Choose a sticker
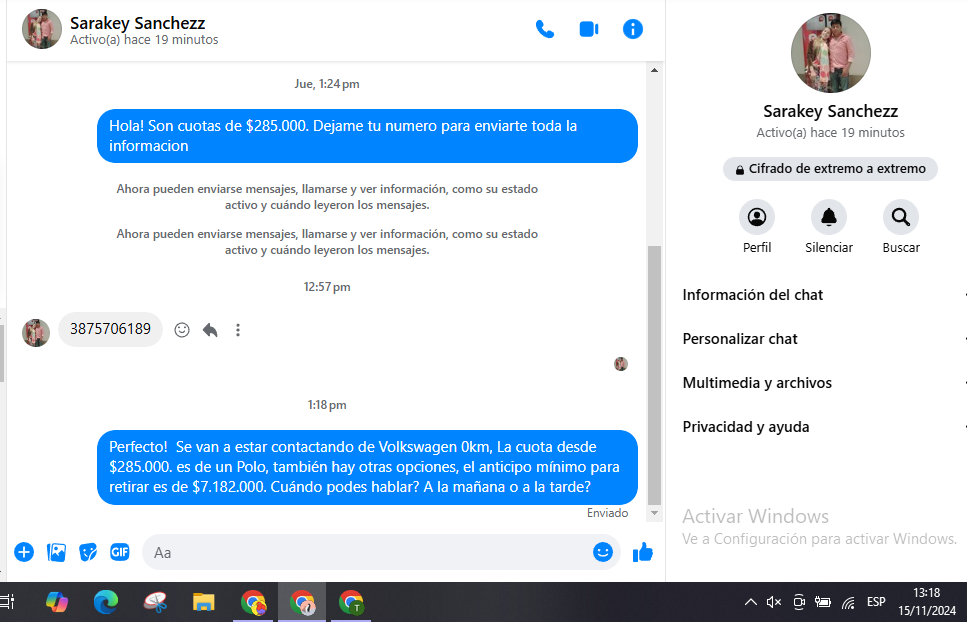Viewport: 967px width, 622px height. click(x=88, y=552)
